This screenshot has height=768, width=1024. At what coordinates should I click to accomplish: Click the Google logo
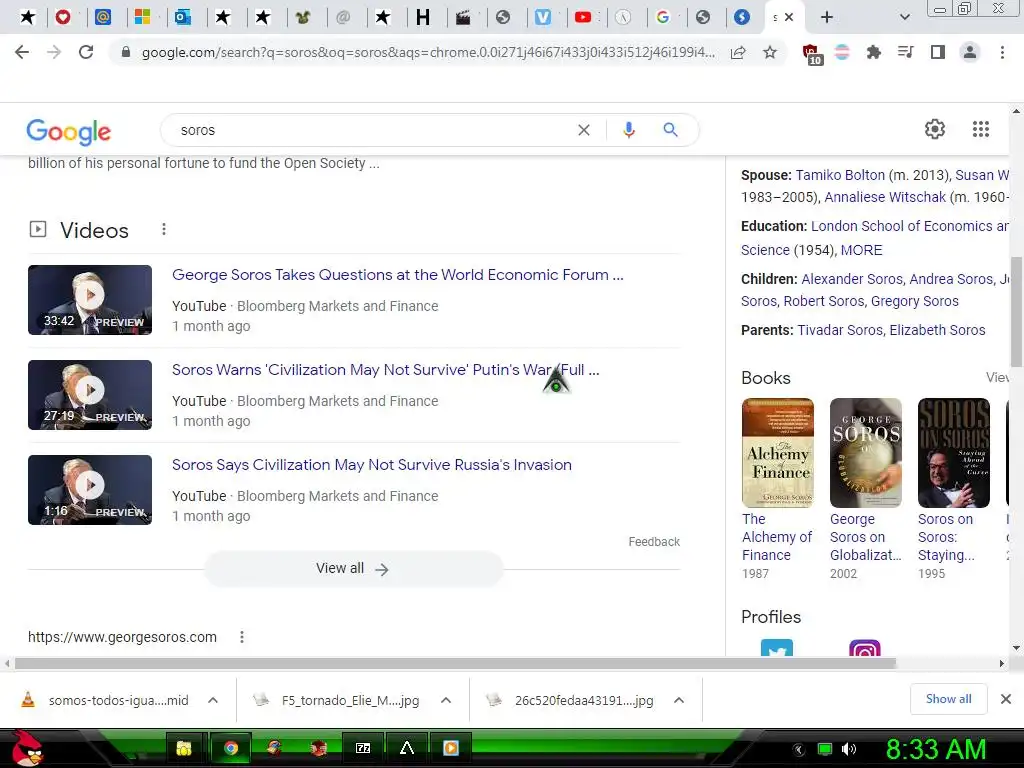(69, 131)
